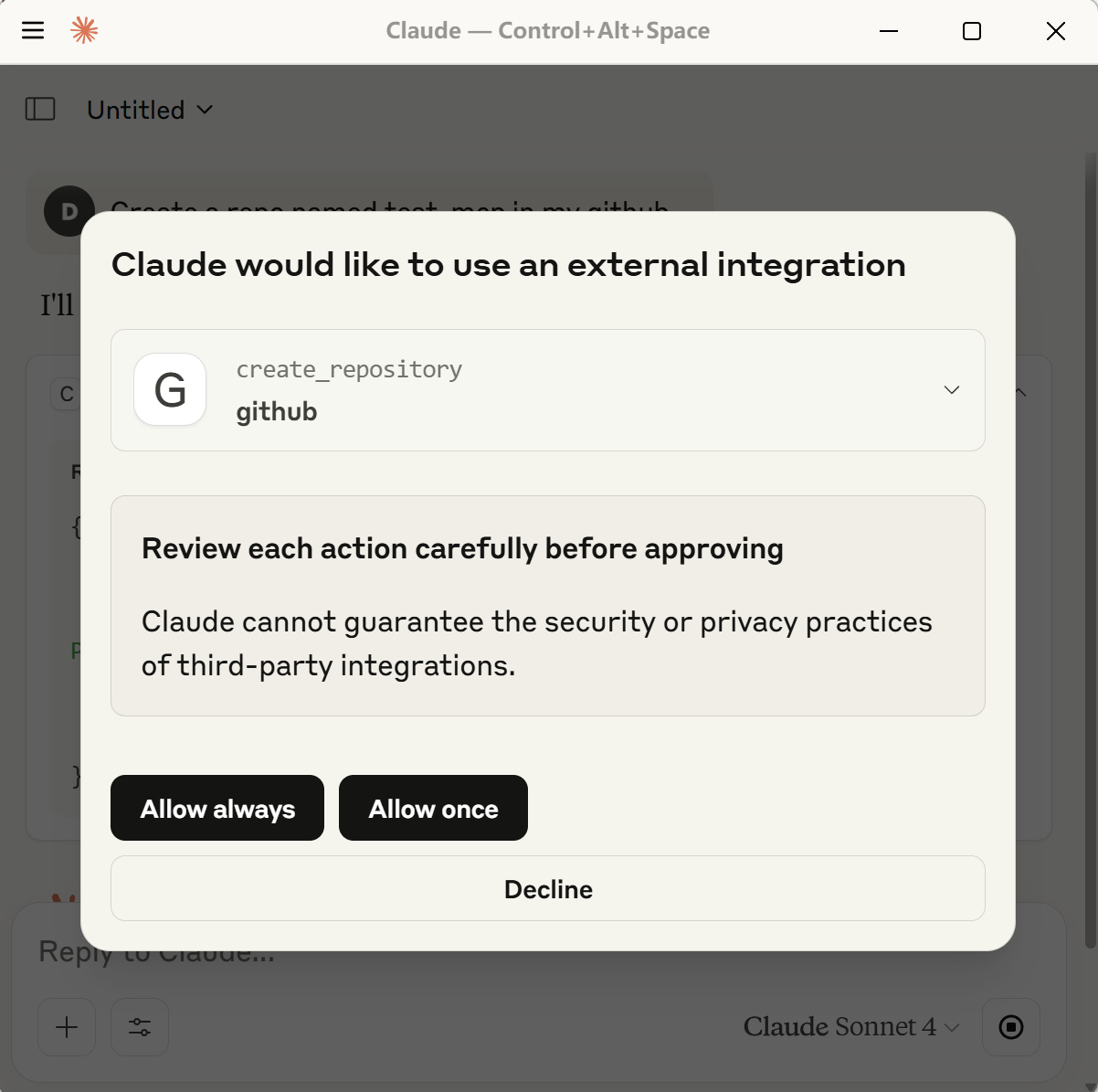Expand the Untitled conversation title dropdown

(x=203, y=109)
